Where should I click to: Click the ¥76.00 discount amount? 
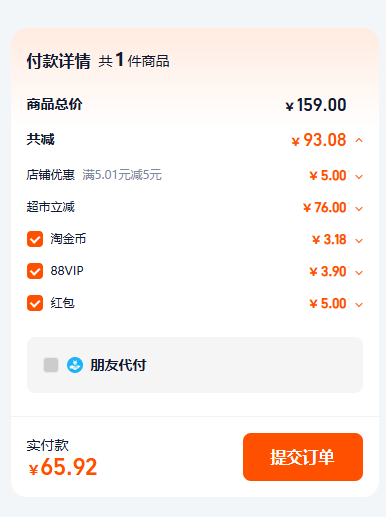tap(324, 208)
